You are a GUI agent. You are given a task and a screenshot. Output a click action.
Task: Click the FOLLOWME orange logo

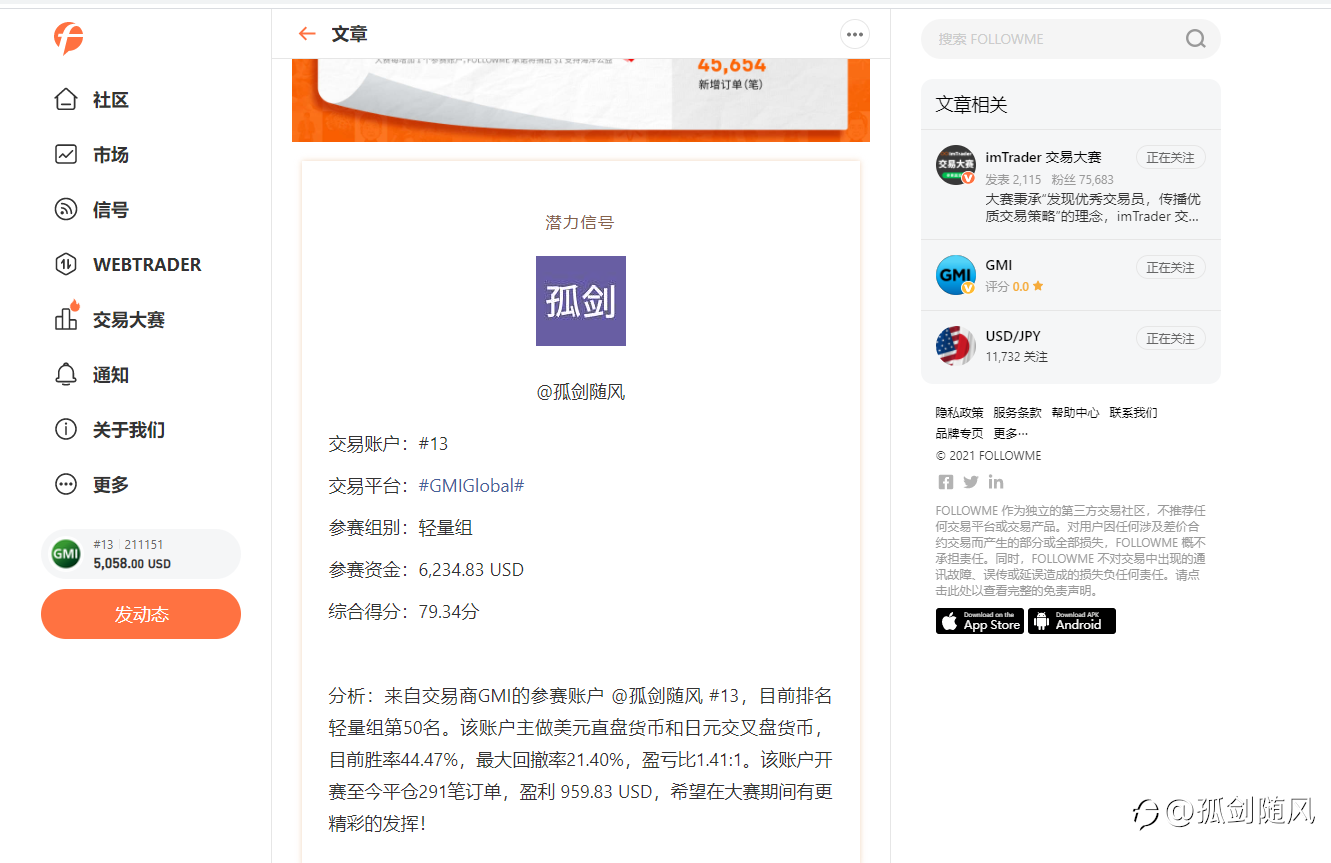68,38
